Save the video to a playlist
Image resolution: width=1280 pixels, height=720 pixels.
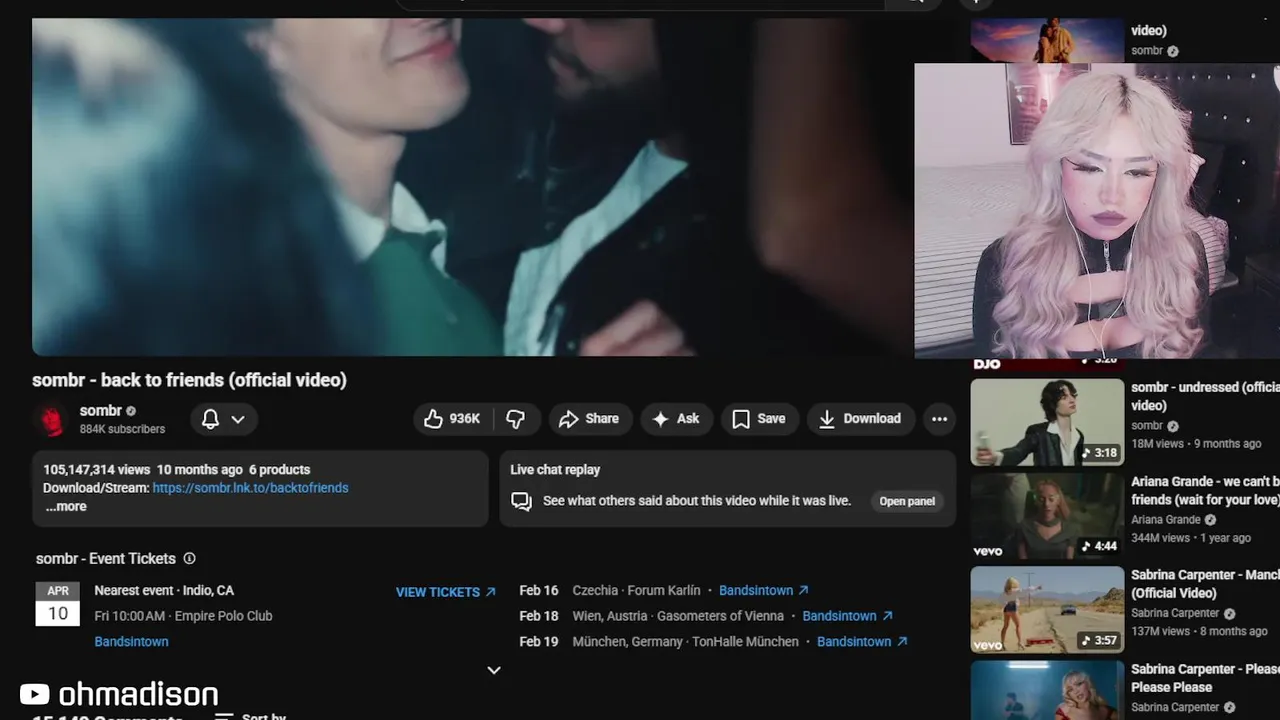pos(759,419)
